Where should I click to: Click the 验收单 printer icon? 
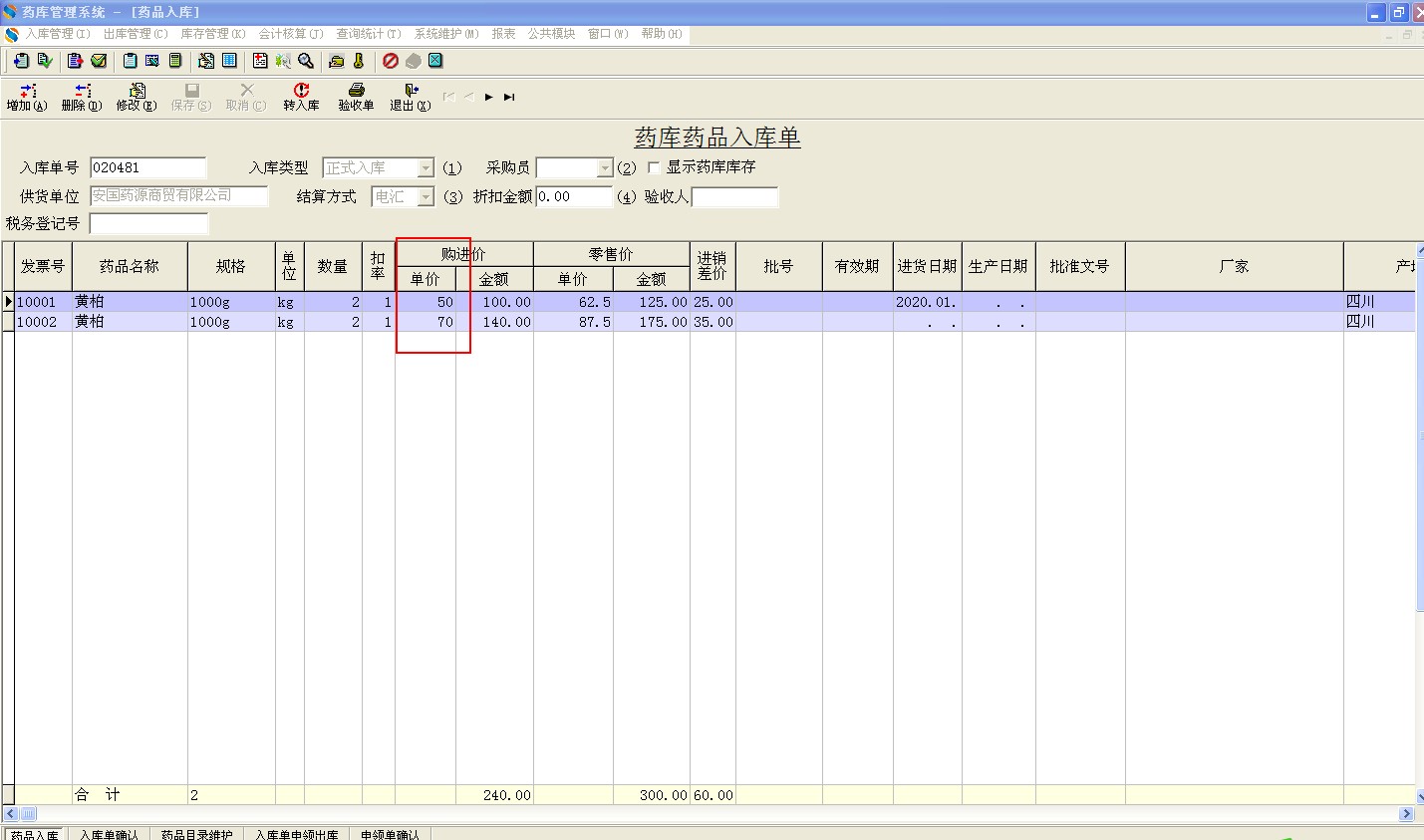(x=356, y=90)
